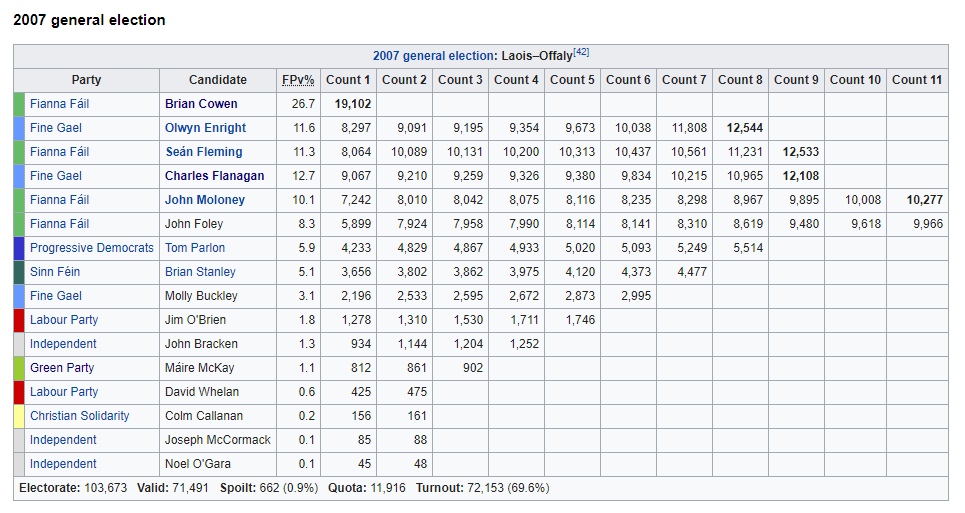The height and width of the screenshot is (513, 965).
Task: Click the Spoilt 662 footer value
Action: (x=270, y=488)
